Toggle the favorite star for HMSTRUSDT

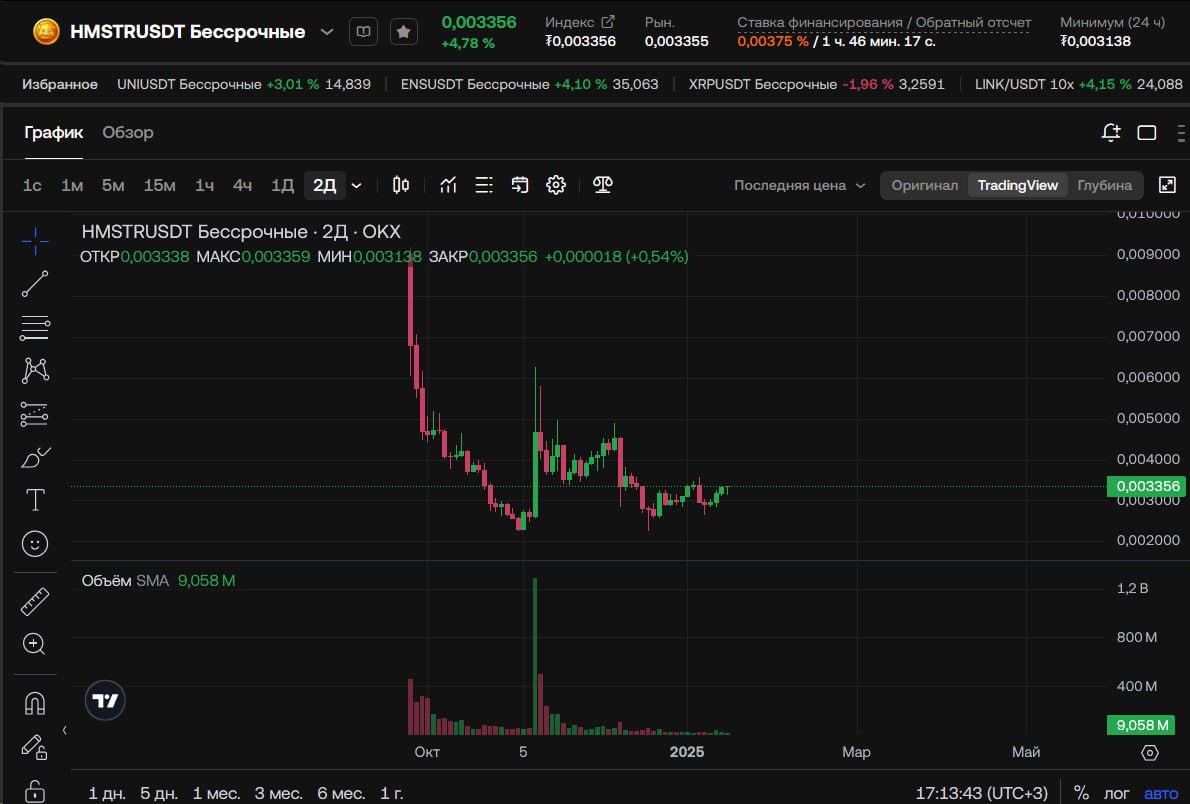(404, 31)
